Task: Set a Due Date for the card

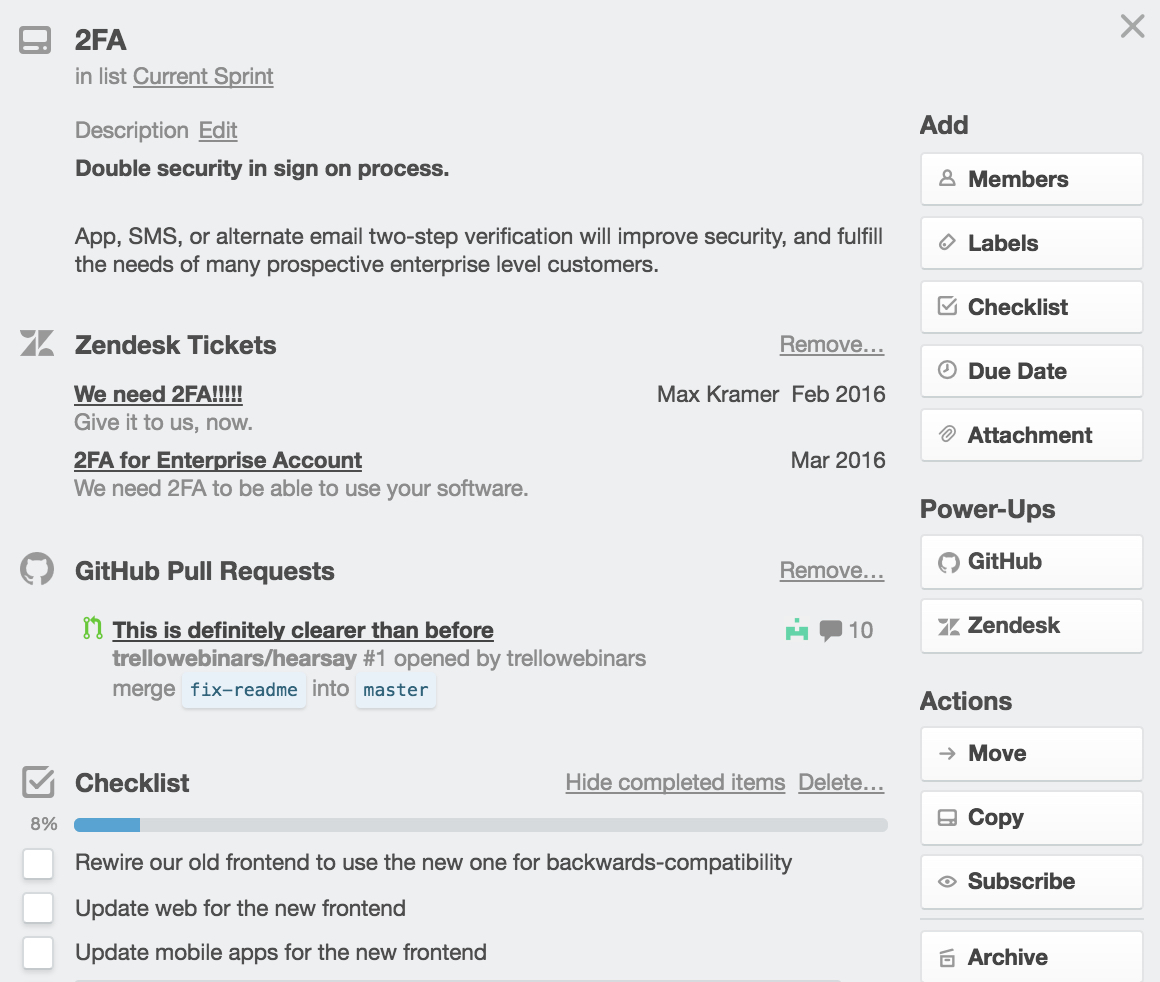Action: point(1031,371)
